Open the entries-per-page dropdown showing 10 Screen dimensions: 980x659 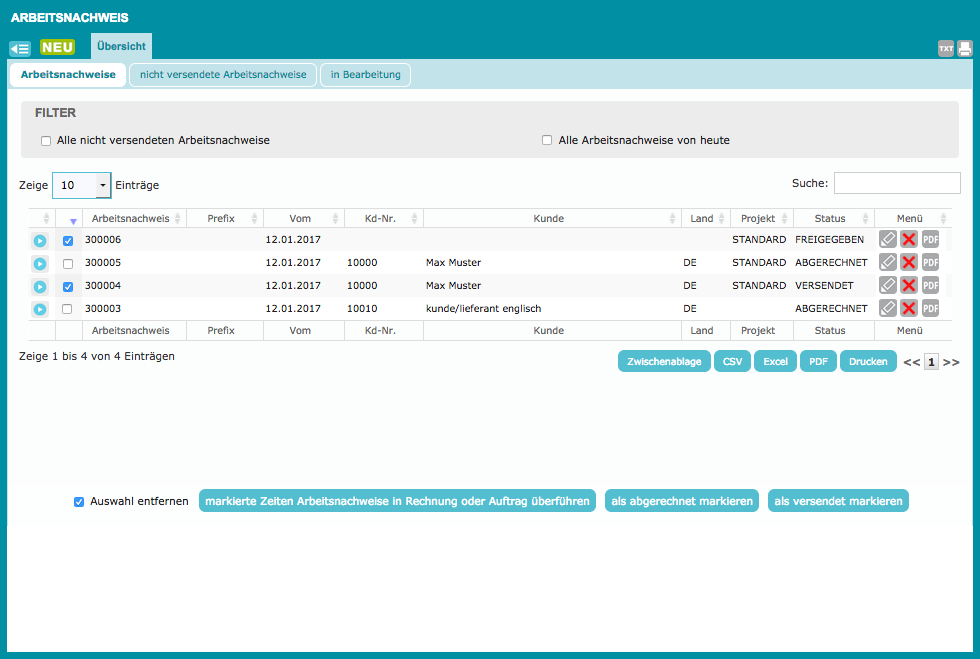click(102, 185)
